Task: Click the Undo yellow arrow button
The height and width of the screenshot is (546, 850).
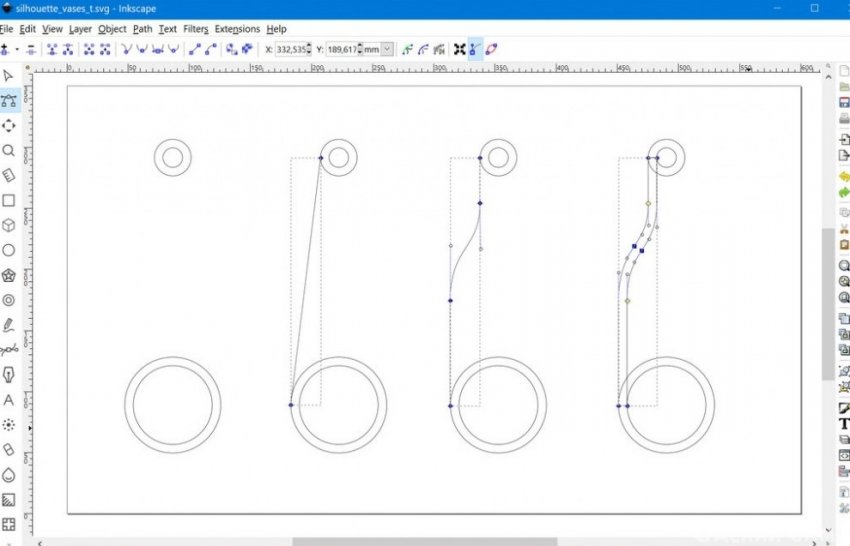Action: [844, 176]
